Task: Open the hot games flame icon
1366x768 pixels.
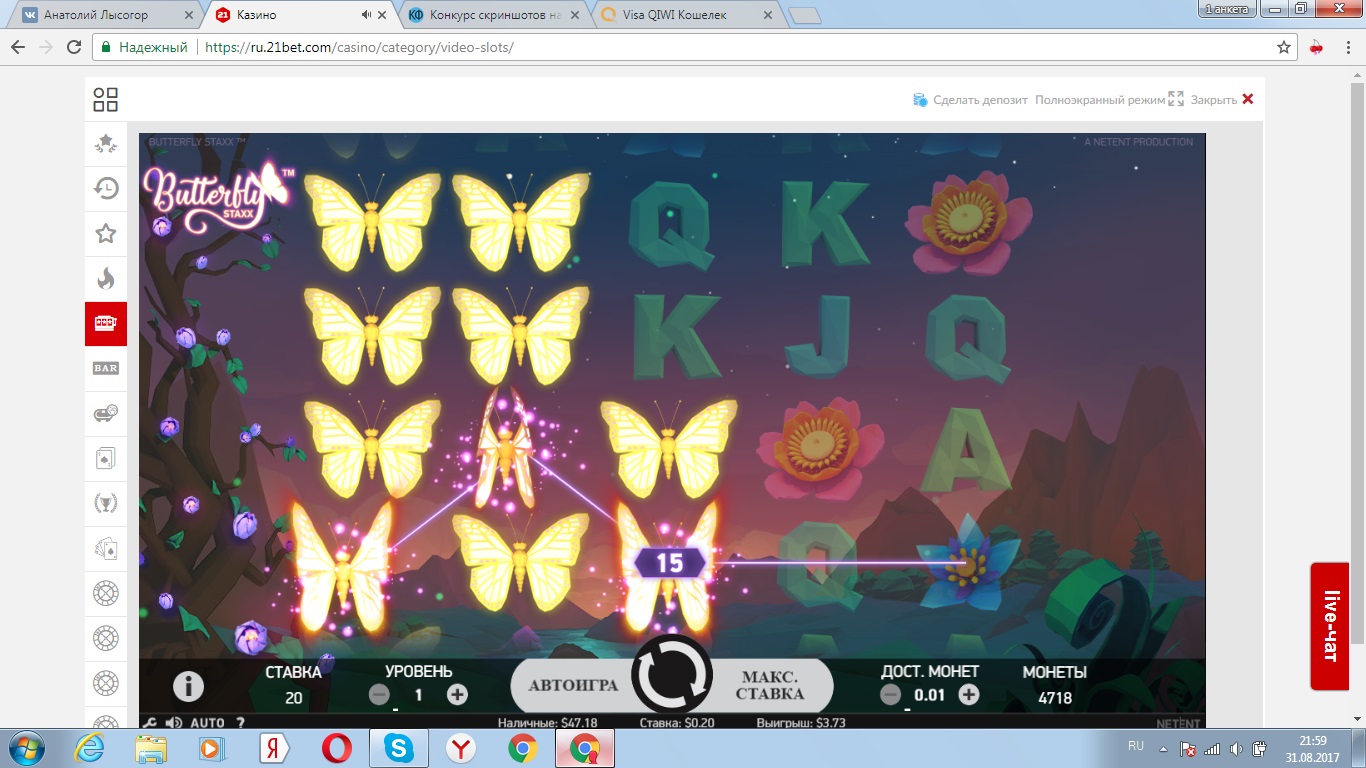Action: click(x=106, y=278)
